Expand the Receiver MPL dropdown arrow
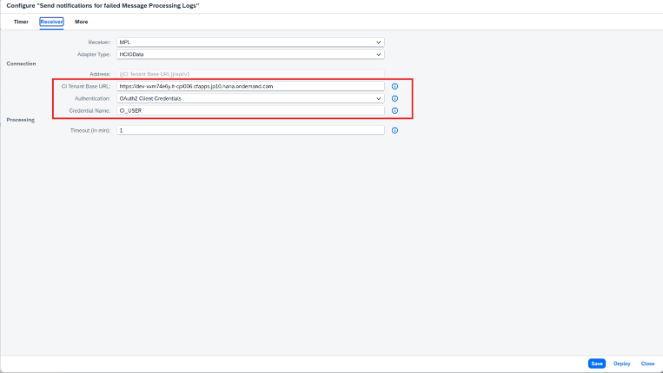The width and height of the screenshot is (663, 373). [x=378, y=42]
